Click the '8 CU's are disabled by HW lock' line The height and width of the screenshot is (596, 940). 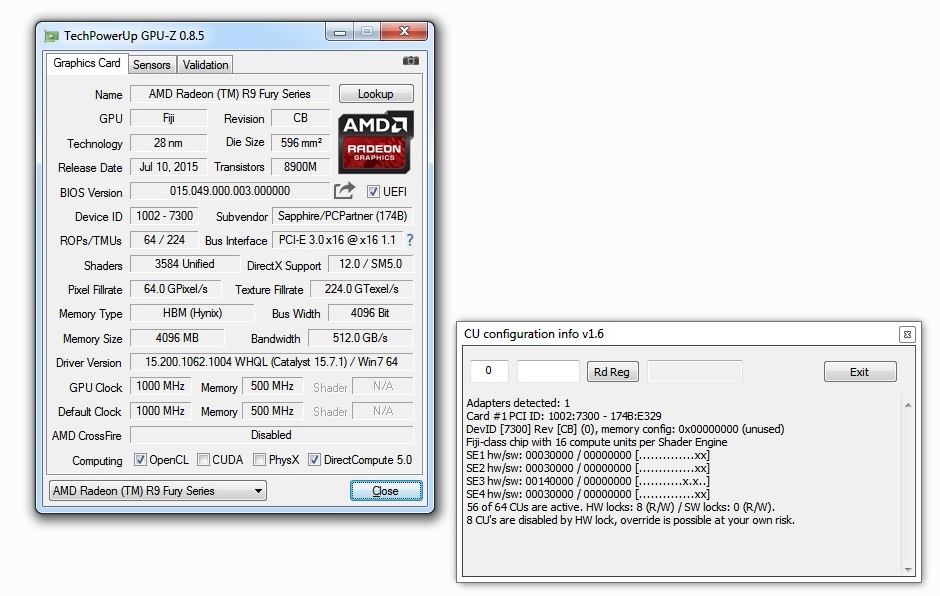pyautogui.click(x=631, y=520)
